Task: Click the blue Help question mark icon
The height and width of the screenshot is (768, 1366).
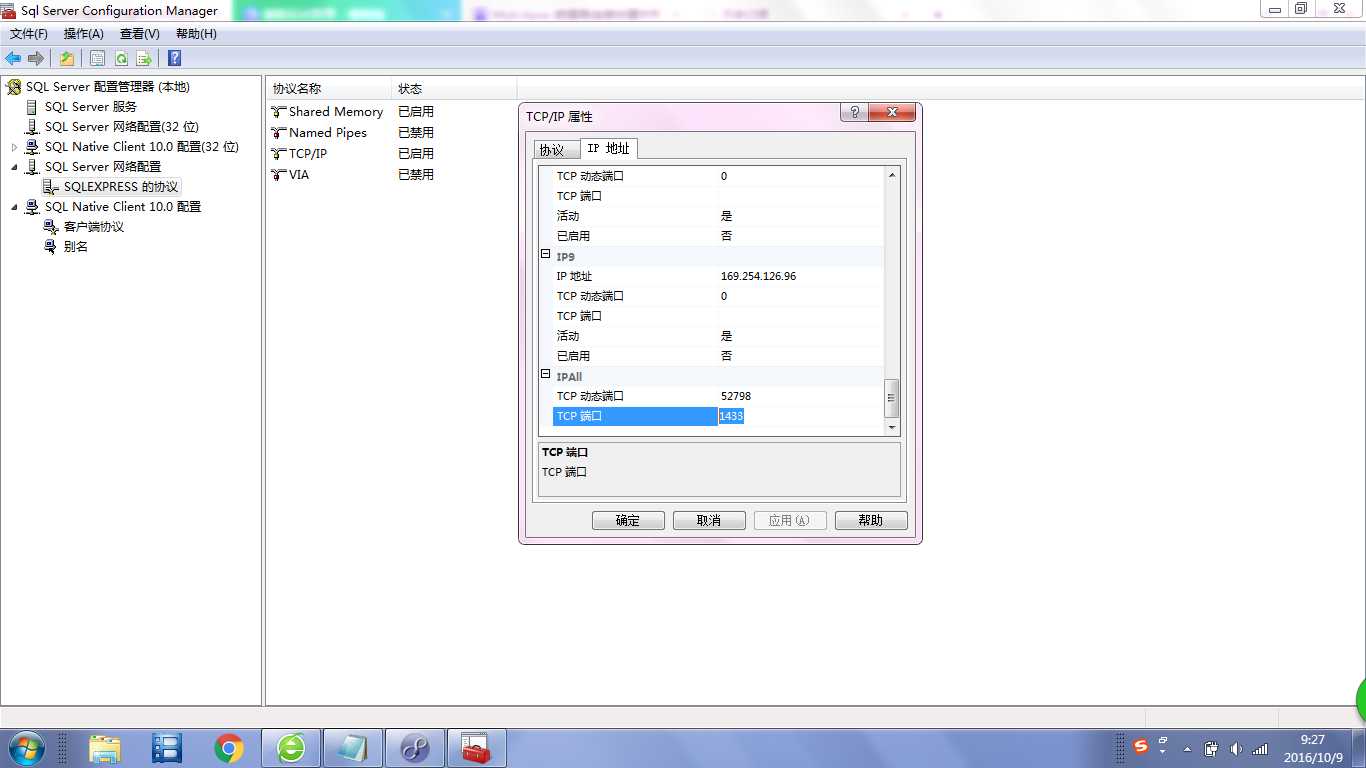Action: coord(174,58)
